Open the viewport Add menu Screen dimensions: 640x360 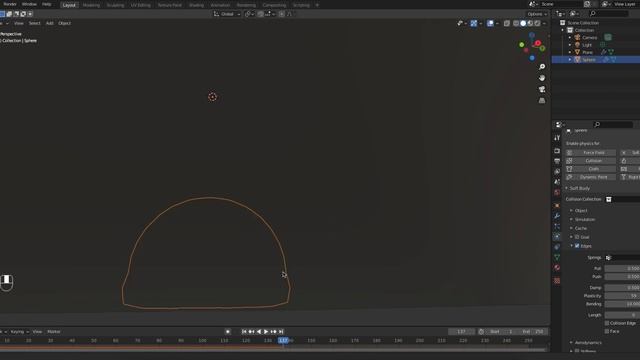(49, 23)
